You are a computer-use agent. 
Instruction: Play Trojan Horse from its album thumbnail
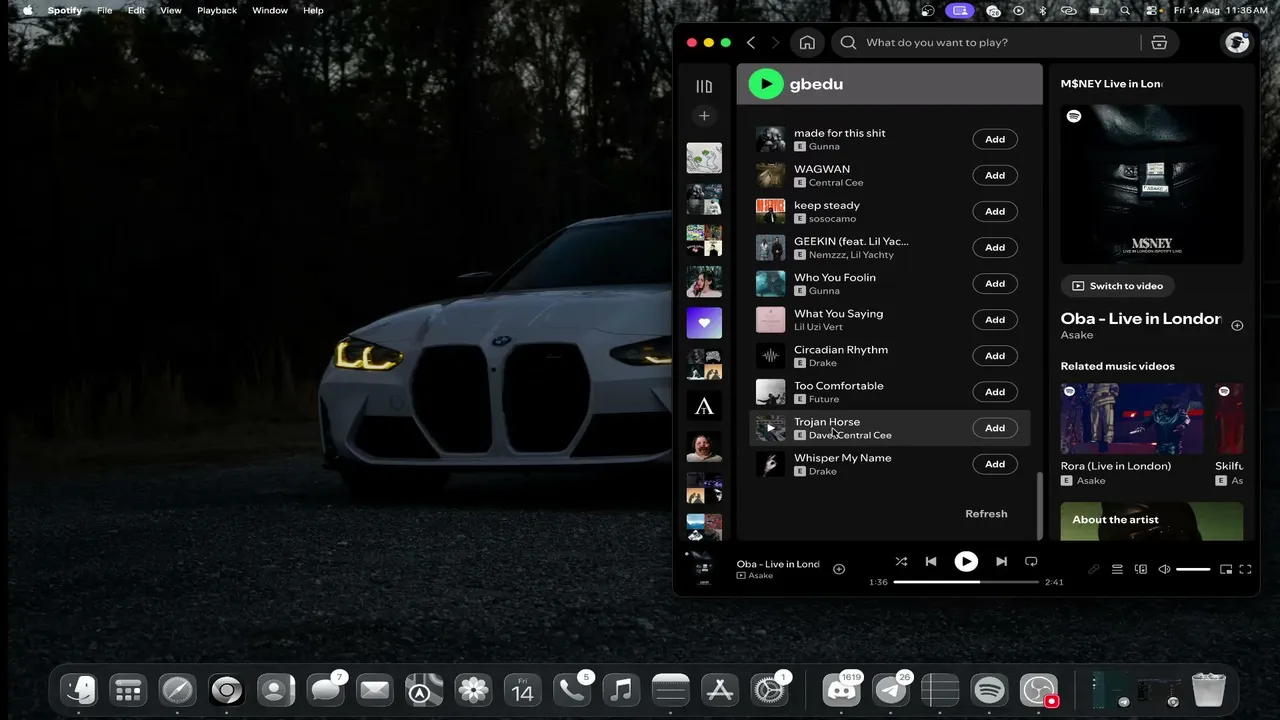pyautogui.click(x=770, y=428)
